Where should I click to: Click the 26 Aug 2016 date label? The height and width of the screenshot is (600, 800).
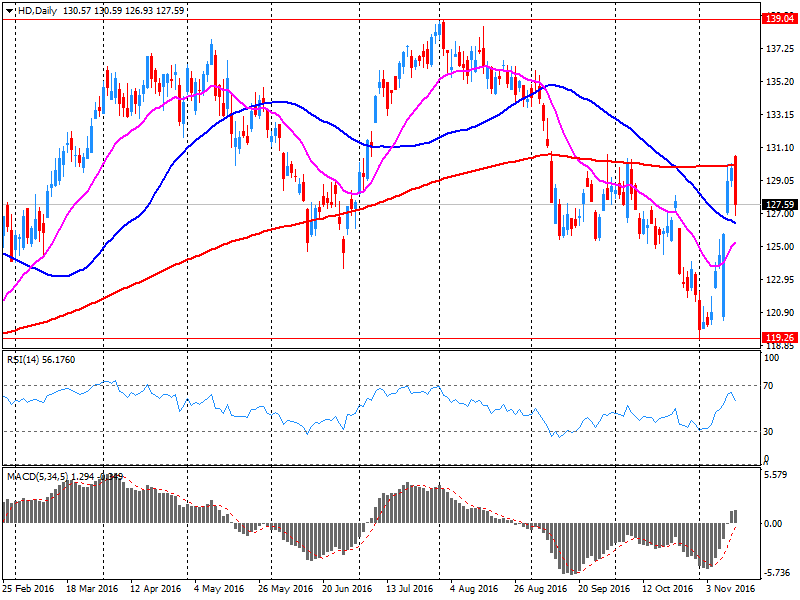point(540,589)
